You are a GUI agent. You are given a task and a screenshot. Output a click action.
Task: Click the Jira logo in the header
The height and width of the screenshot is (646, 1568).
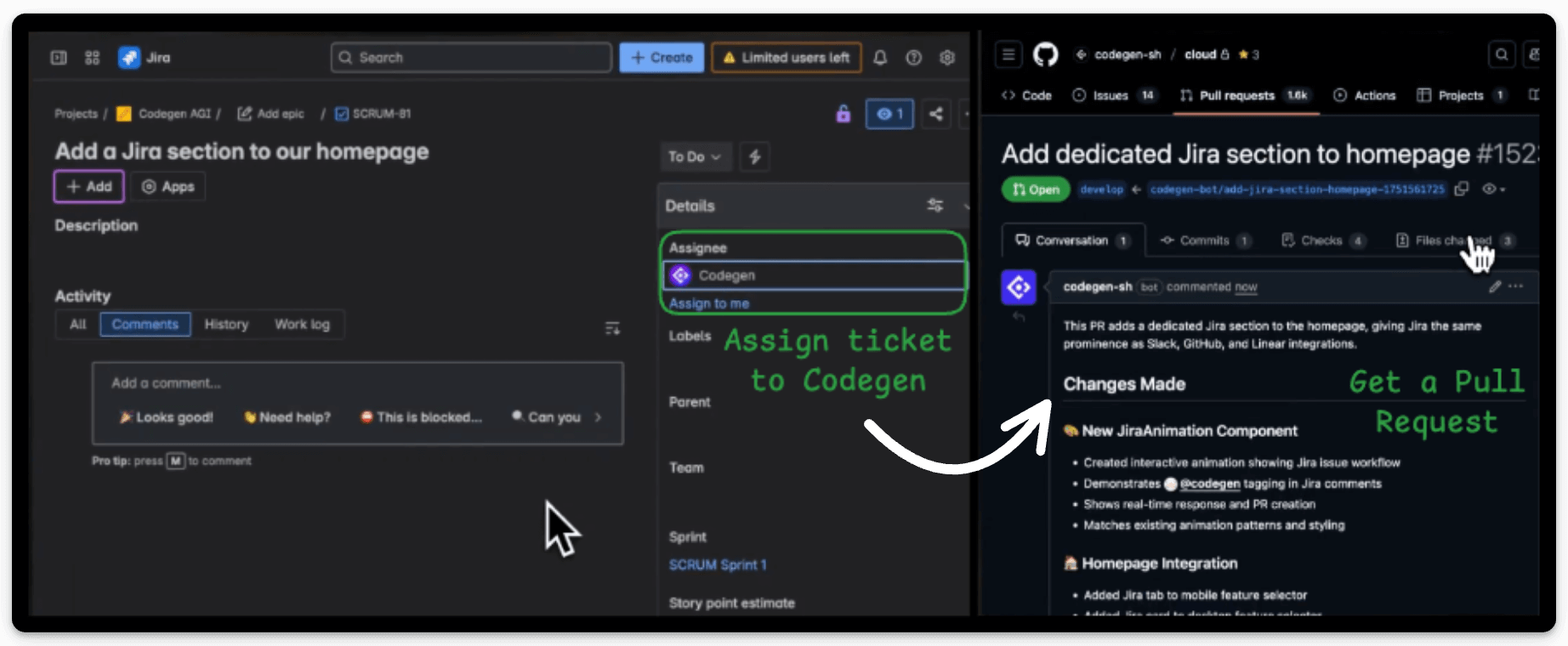[x=129, y=58]
